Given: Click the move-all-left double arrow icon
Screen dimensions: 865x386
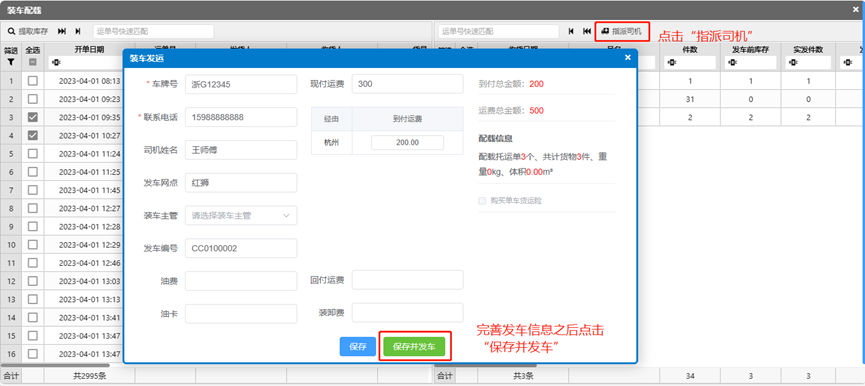Looking at the screenshot, I should tap(587, 31).
